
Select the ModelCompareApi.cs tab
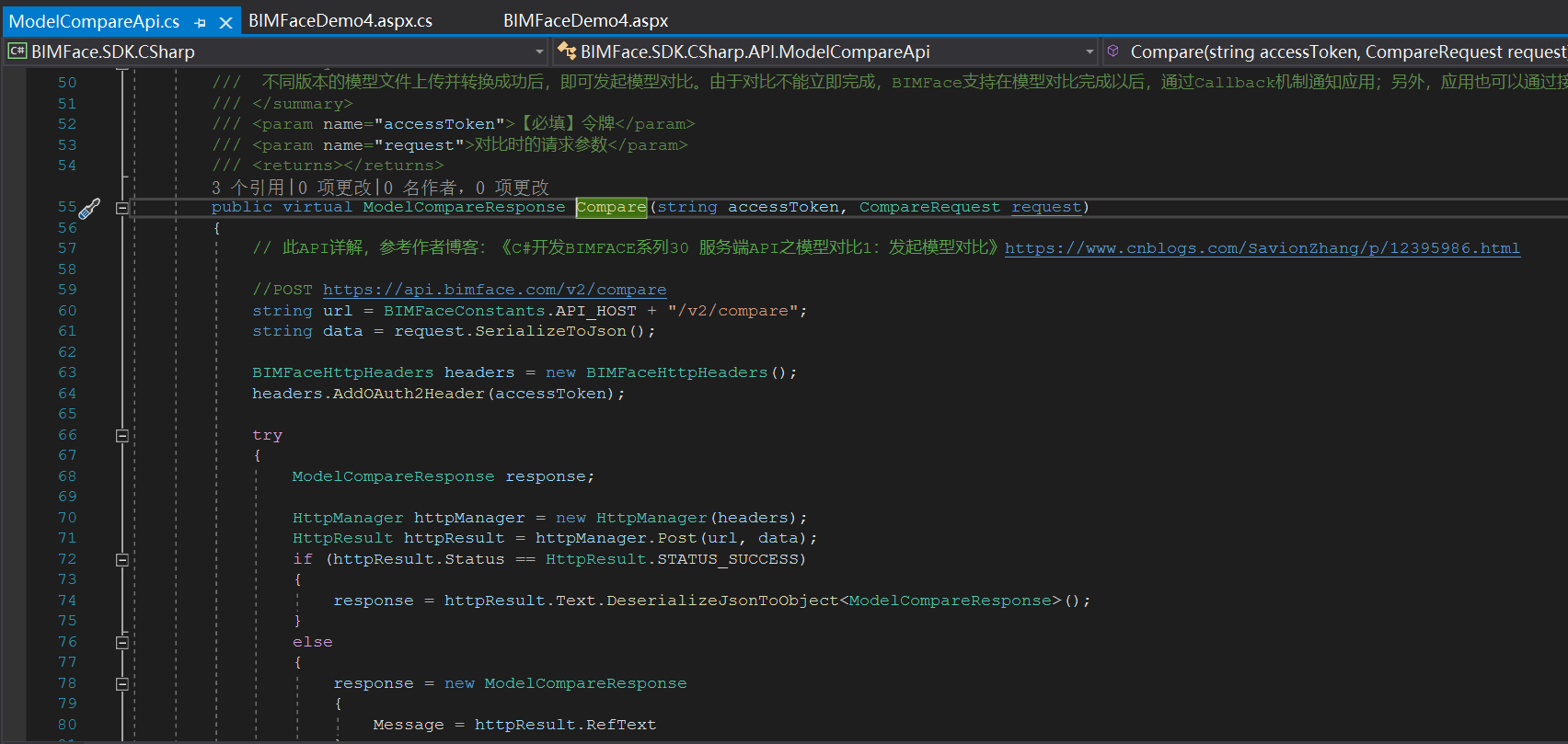tap(94, 20)
